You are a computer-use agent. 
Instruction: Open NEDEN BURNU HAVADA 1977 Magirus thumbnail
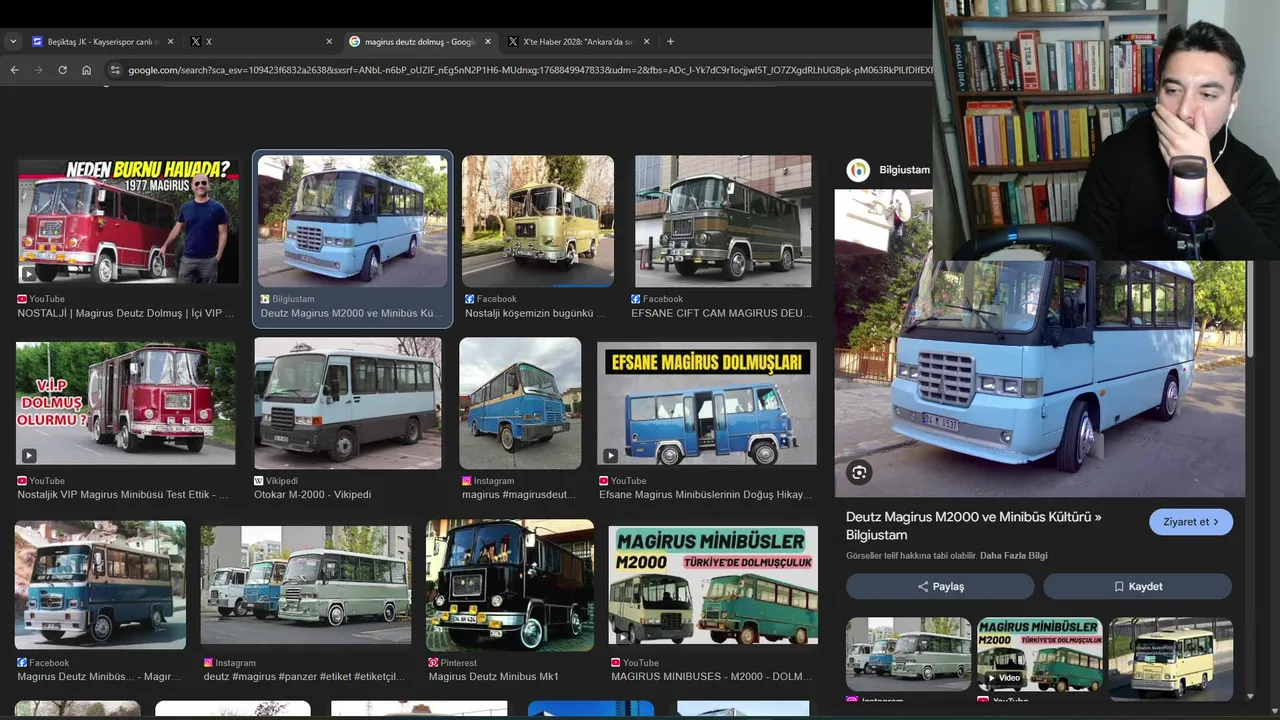coord(128,220)
